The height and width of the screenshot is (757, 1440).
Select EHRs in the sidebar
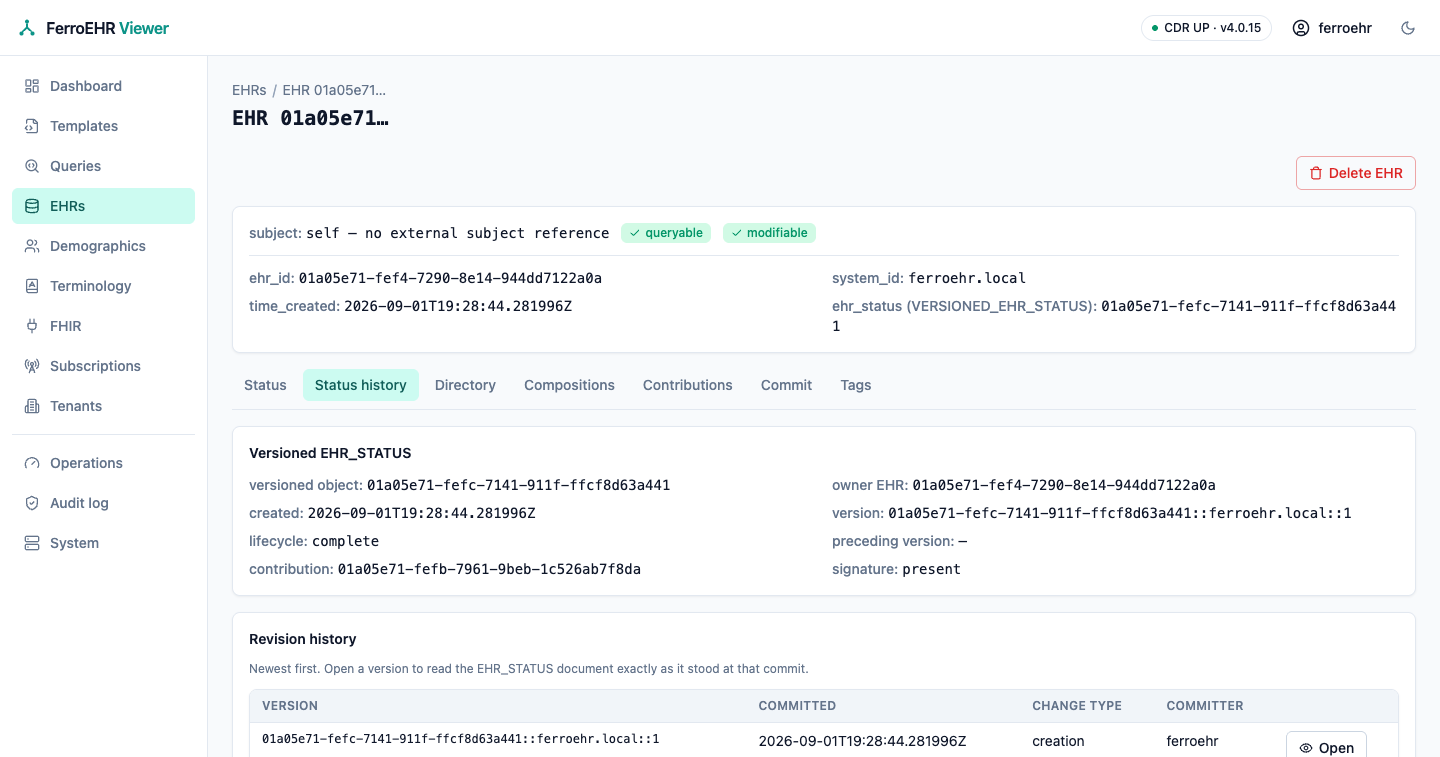[103, 206]
